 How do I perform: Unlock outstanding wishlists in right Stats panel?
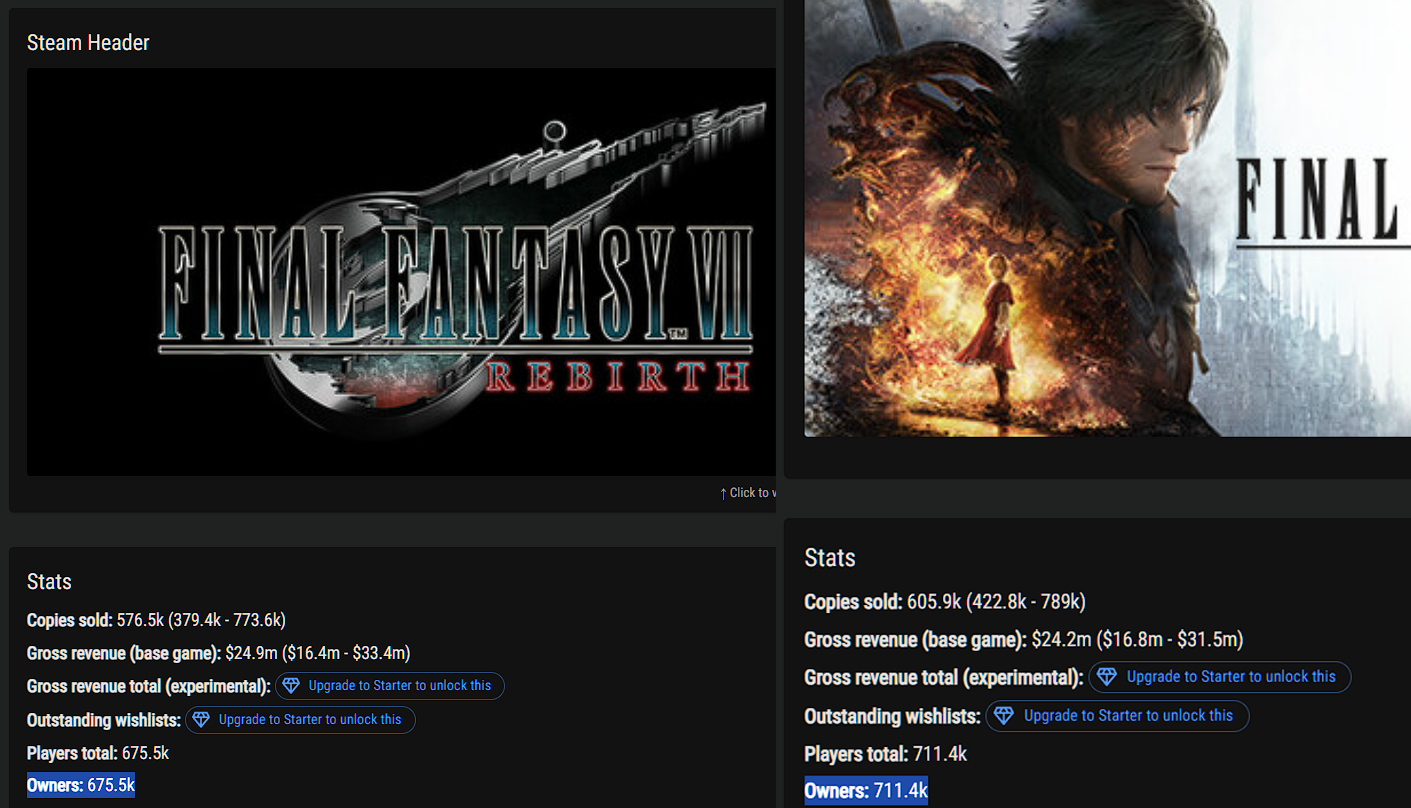(x=1117, y=716)
